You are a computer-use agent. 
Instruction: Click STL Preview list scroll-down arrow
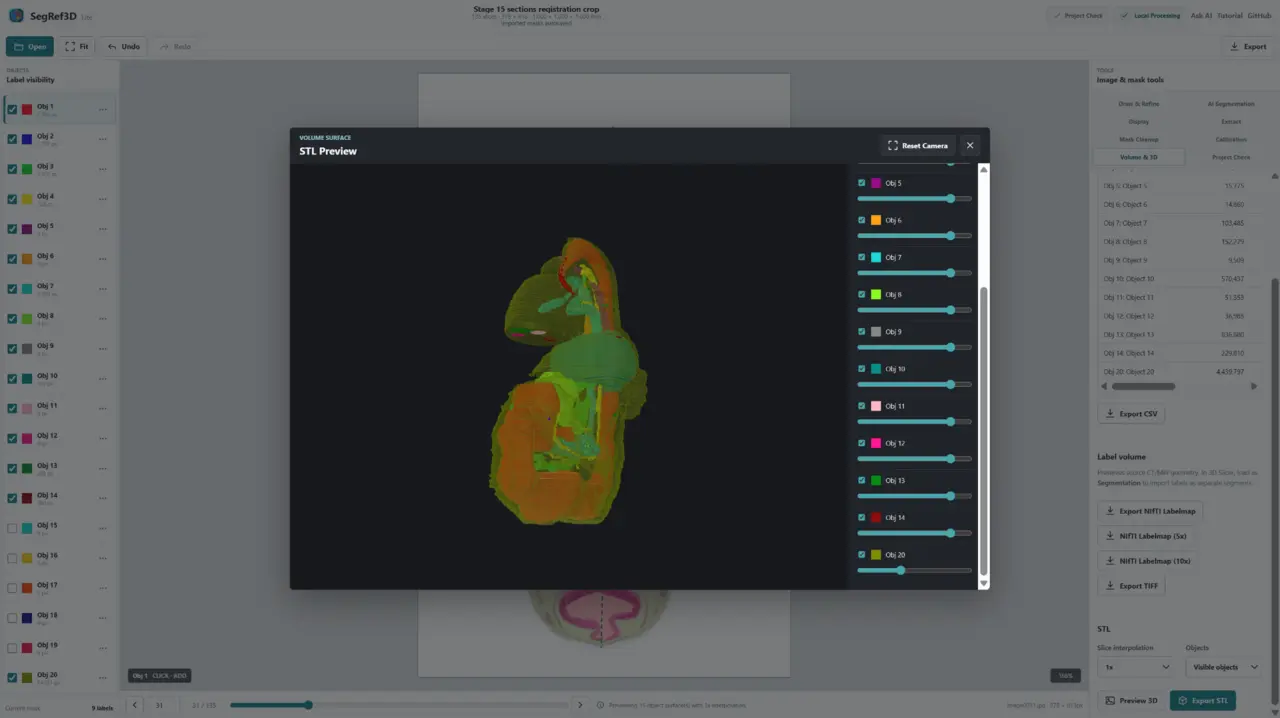(x=983, y=583)
